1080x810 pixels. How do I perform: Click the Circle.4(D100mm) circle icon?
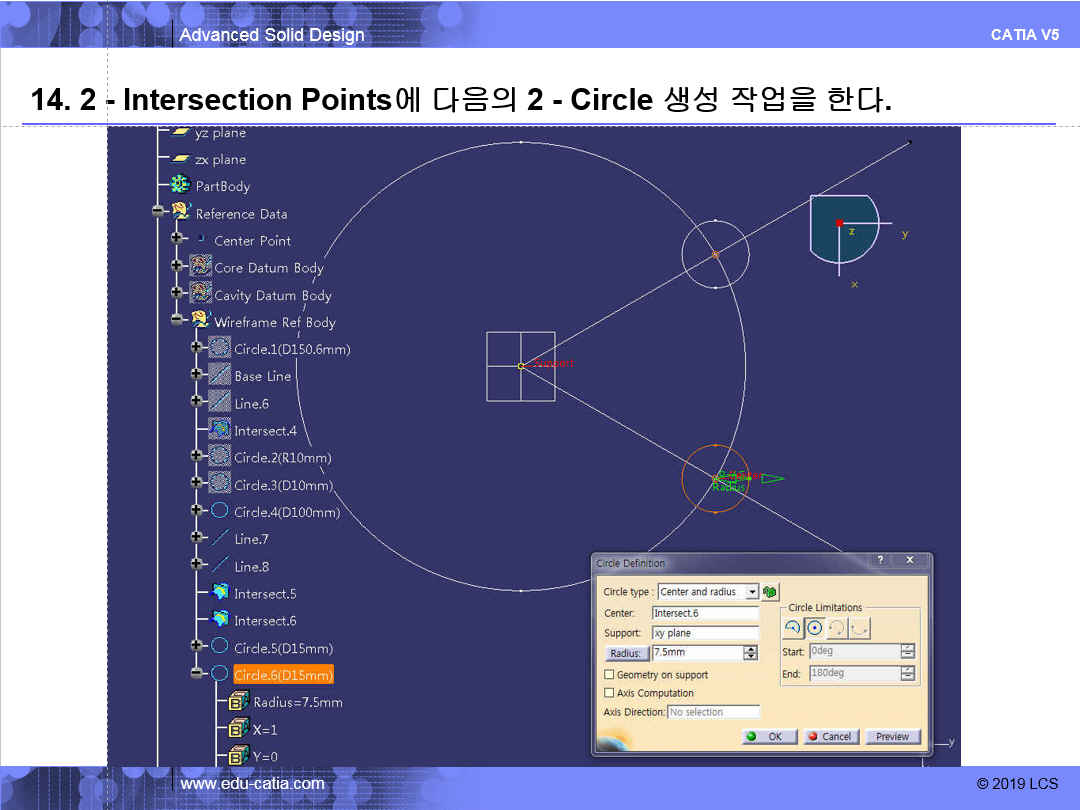click(219, 510)
